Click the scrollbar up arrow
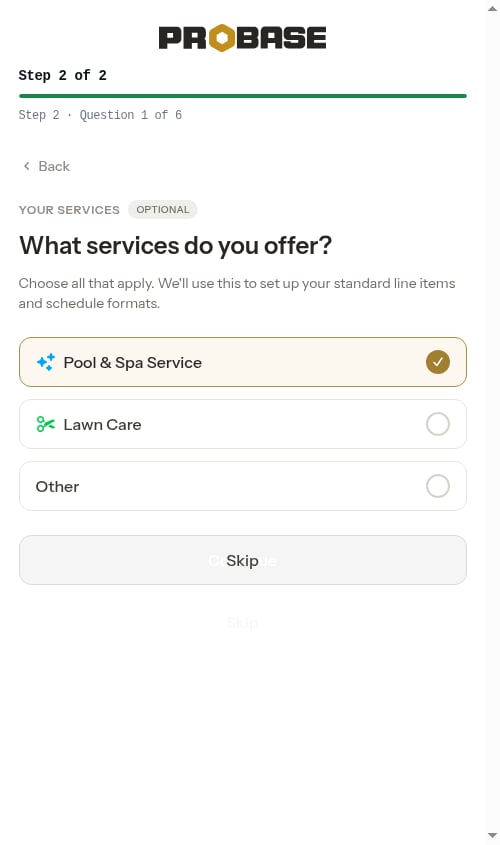Image resolution: width=500 pixels, height=845 pixels. coord(492,8)
